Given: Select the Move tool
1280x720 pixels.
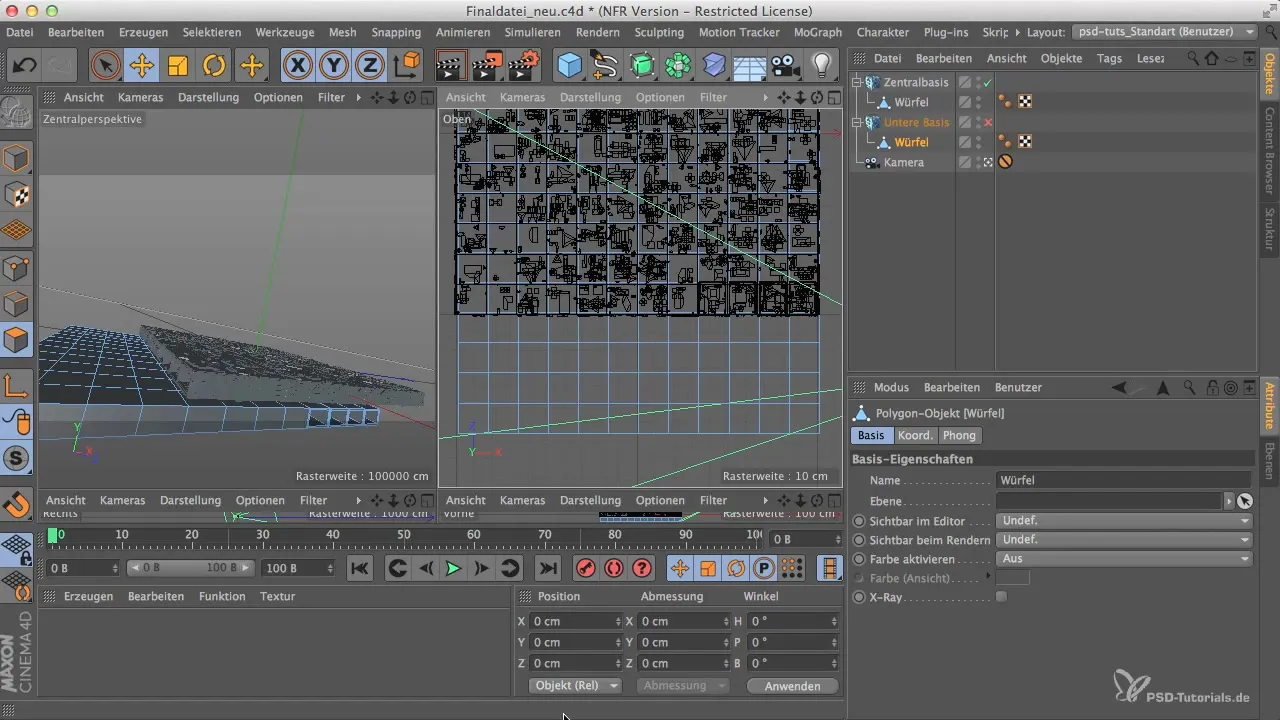Looking at the screenshot, I should pos(141,66).
